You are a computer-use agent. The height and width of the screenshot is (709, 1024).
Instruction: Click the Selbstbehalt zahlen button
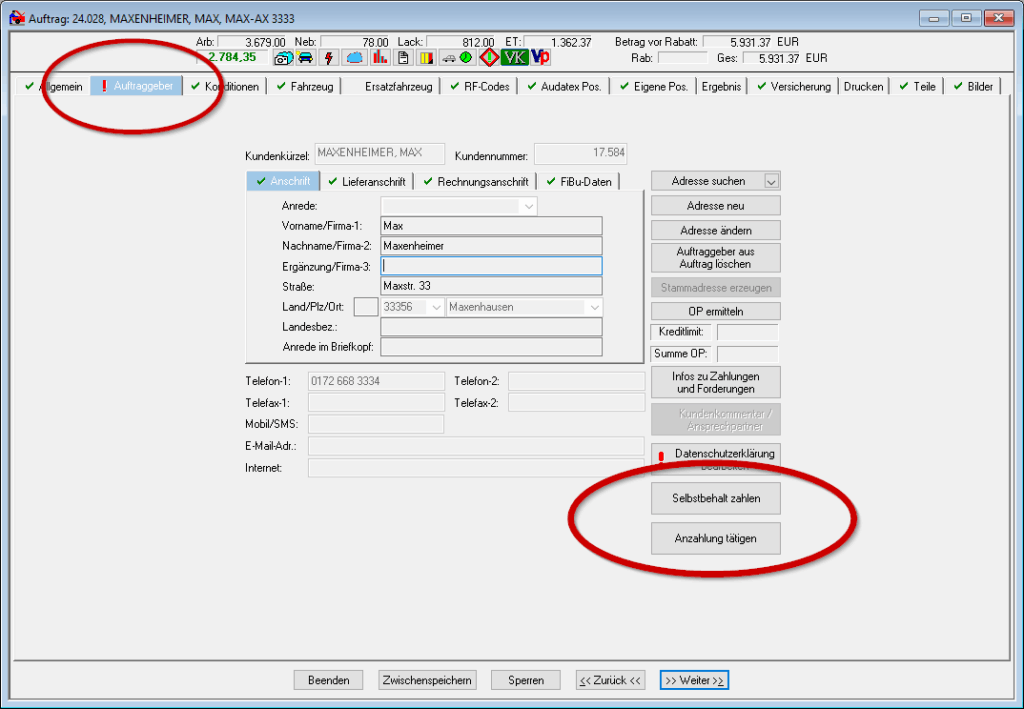coord(715,498)
